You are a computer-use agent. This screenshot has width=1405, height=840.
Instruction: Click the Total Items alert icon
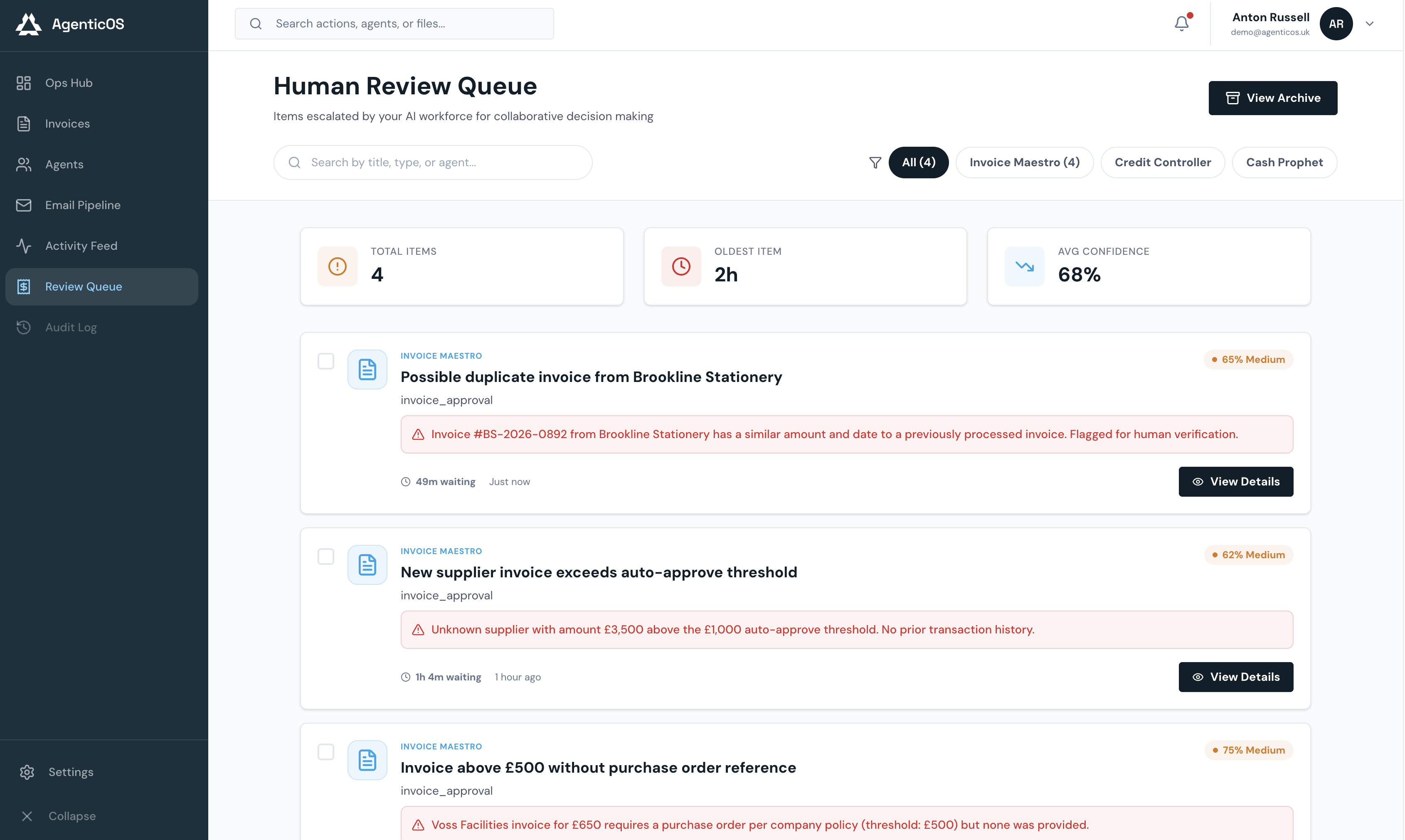pos(338,266)
